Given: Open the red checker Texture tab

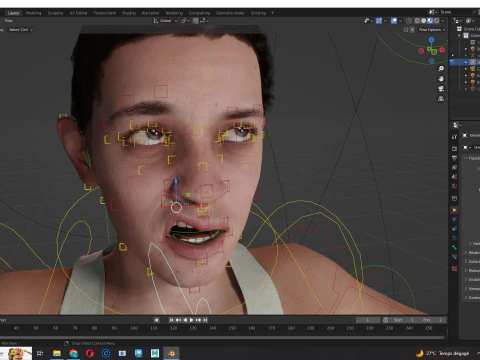Looking at the screenshot, I should tap(454, 268).
